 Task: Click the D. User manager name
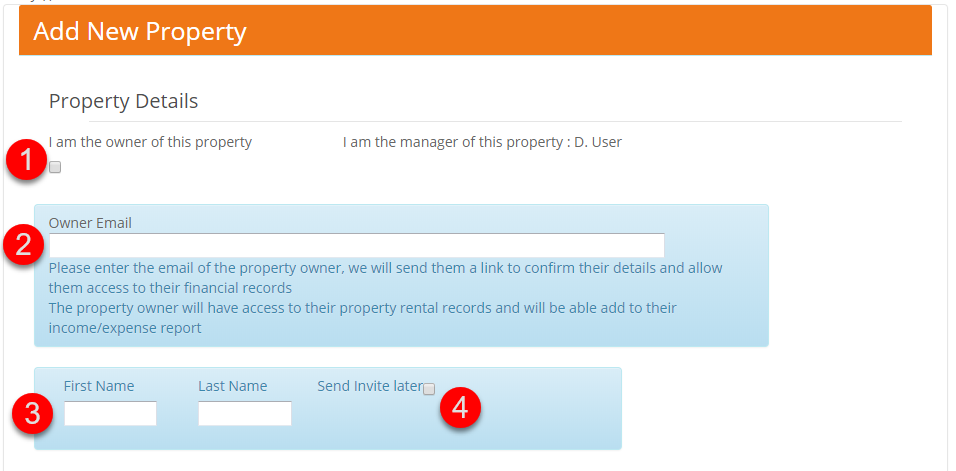tap(598, 142)
